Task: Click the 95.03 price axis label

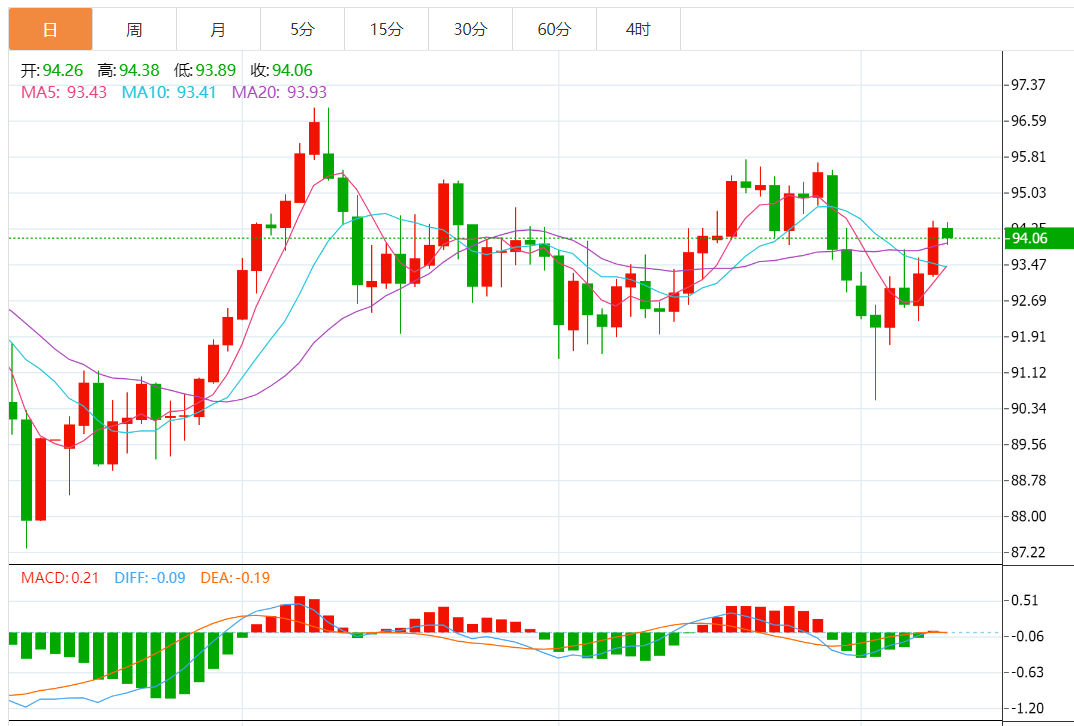Action: pyautogui.click(x=1029, y=192)
